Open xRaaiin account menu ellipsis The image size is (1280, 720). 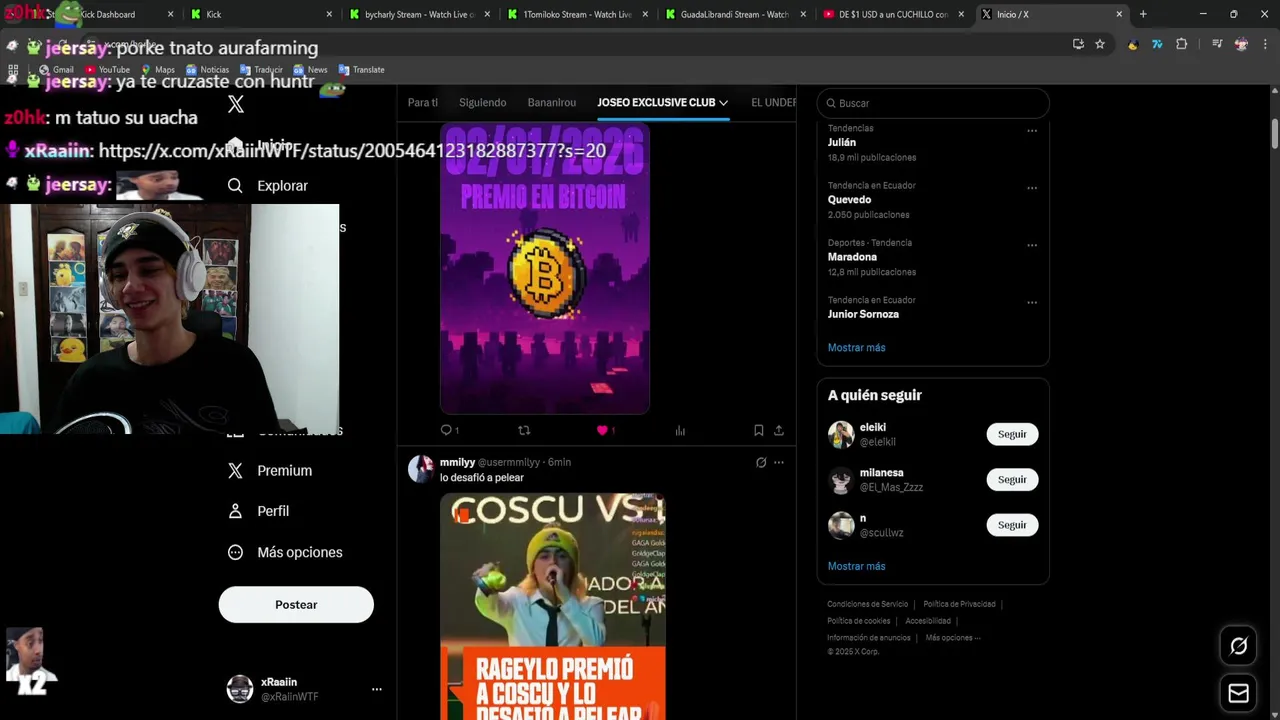click(x=377, y=689)
